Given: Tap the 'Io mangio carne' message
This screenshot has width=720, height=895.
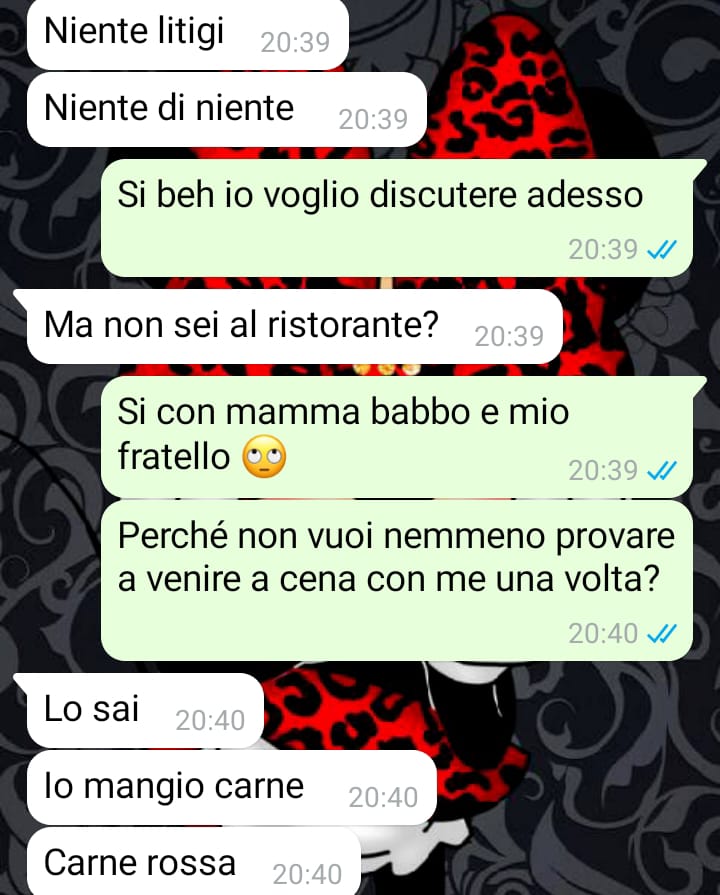Looking at the screenshot, I should pos(232,788).
